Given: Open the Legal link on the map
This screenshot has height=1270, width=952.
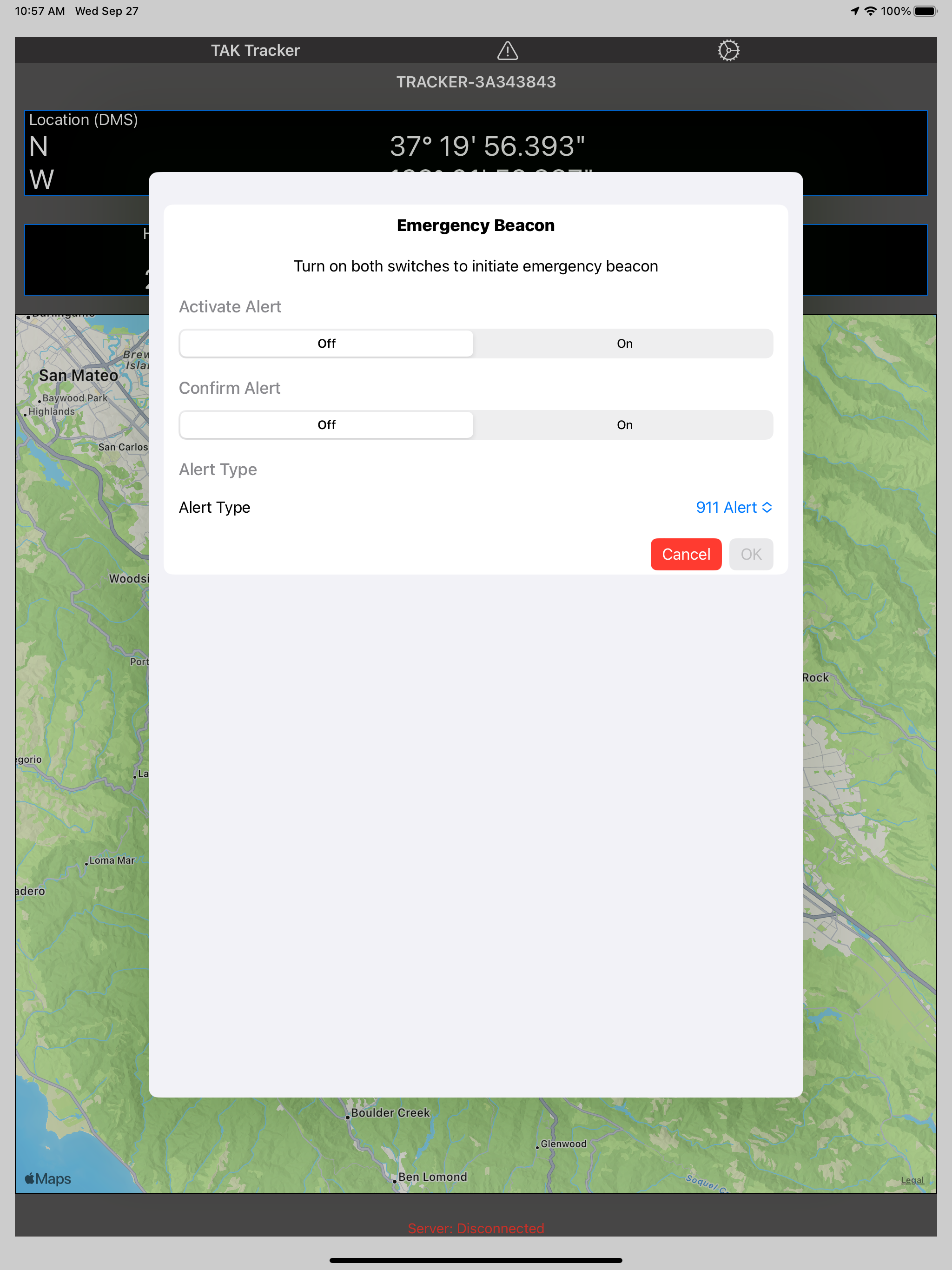Looking at the screenshot, I should pyautogui.click(x=912, y=1180).
